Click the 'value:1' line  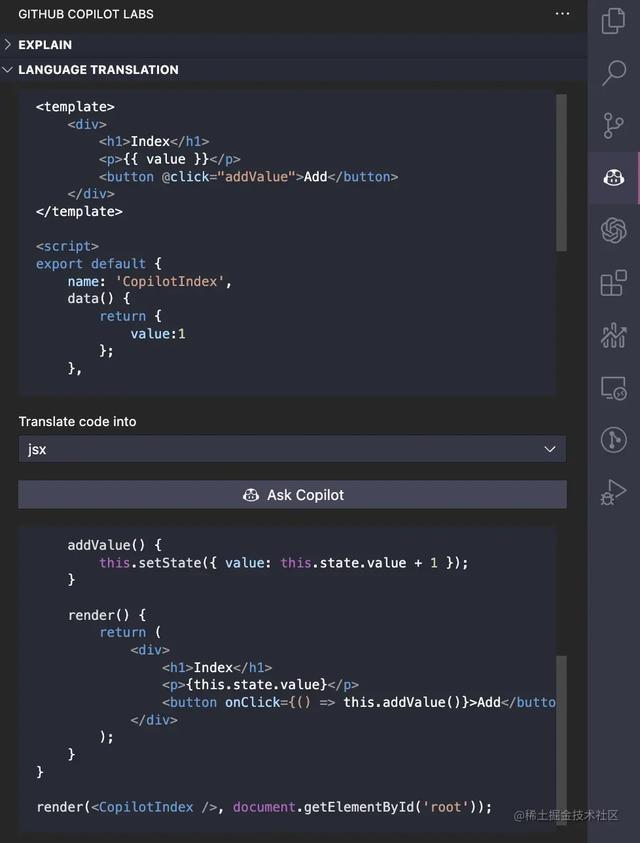coord(158,334)
